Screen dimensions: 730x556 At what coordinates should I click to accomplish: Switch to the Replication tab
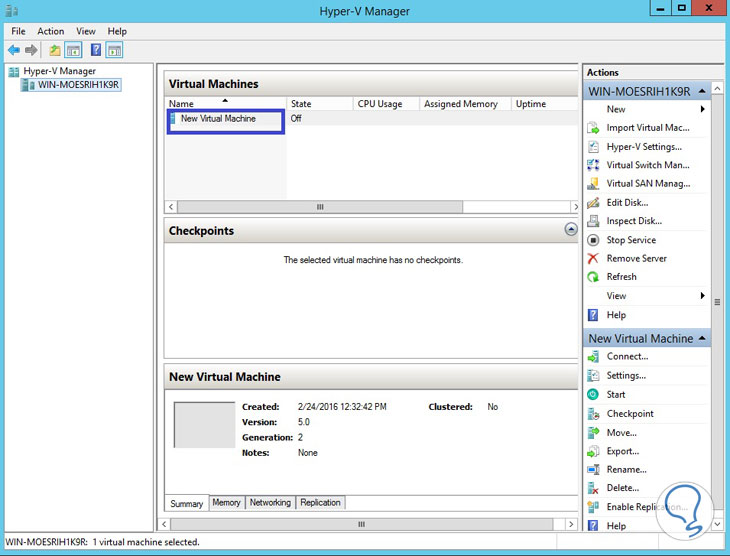point(320,502)
